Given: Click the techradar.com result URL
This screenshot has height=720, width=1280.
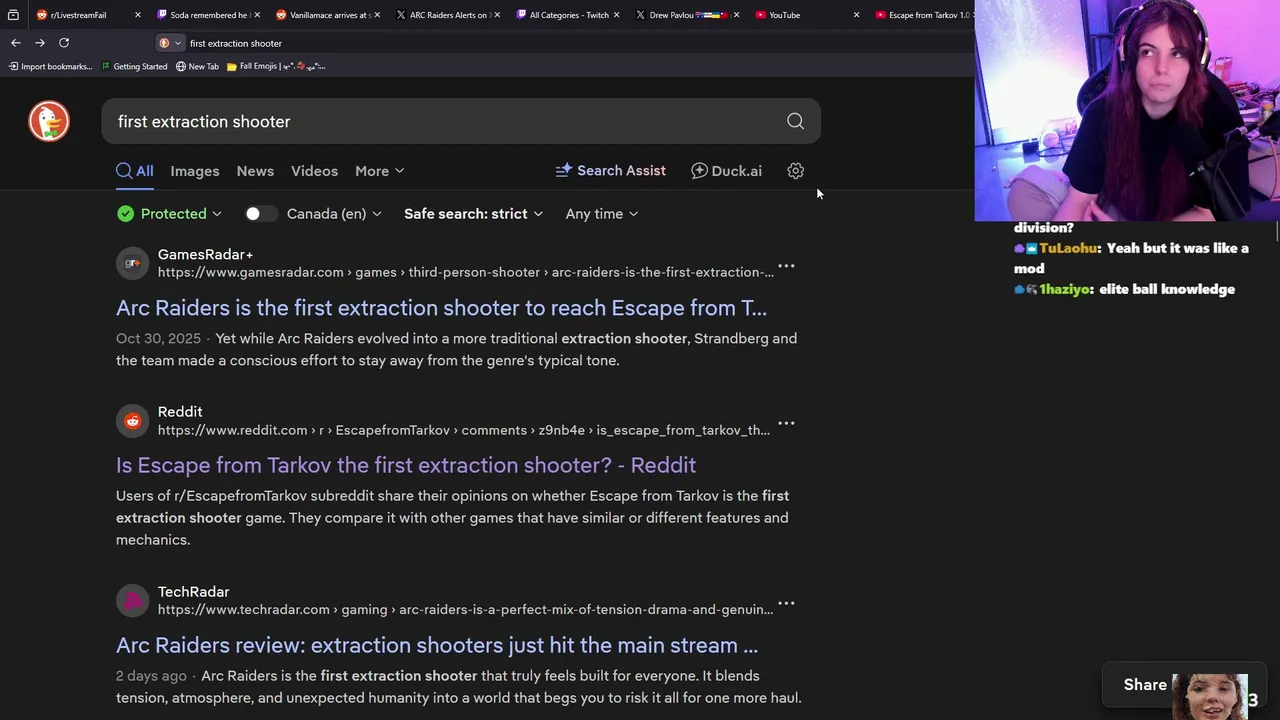Looking at the screenshot, I should (465, 609).
